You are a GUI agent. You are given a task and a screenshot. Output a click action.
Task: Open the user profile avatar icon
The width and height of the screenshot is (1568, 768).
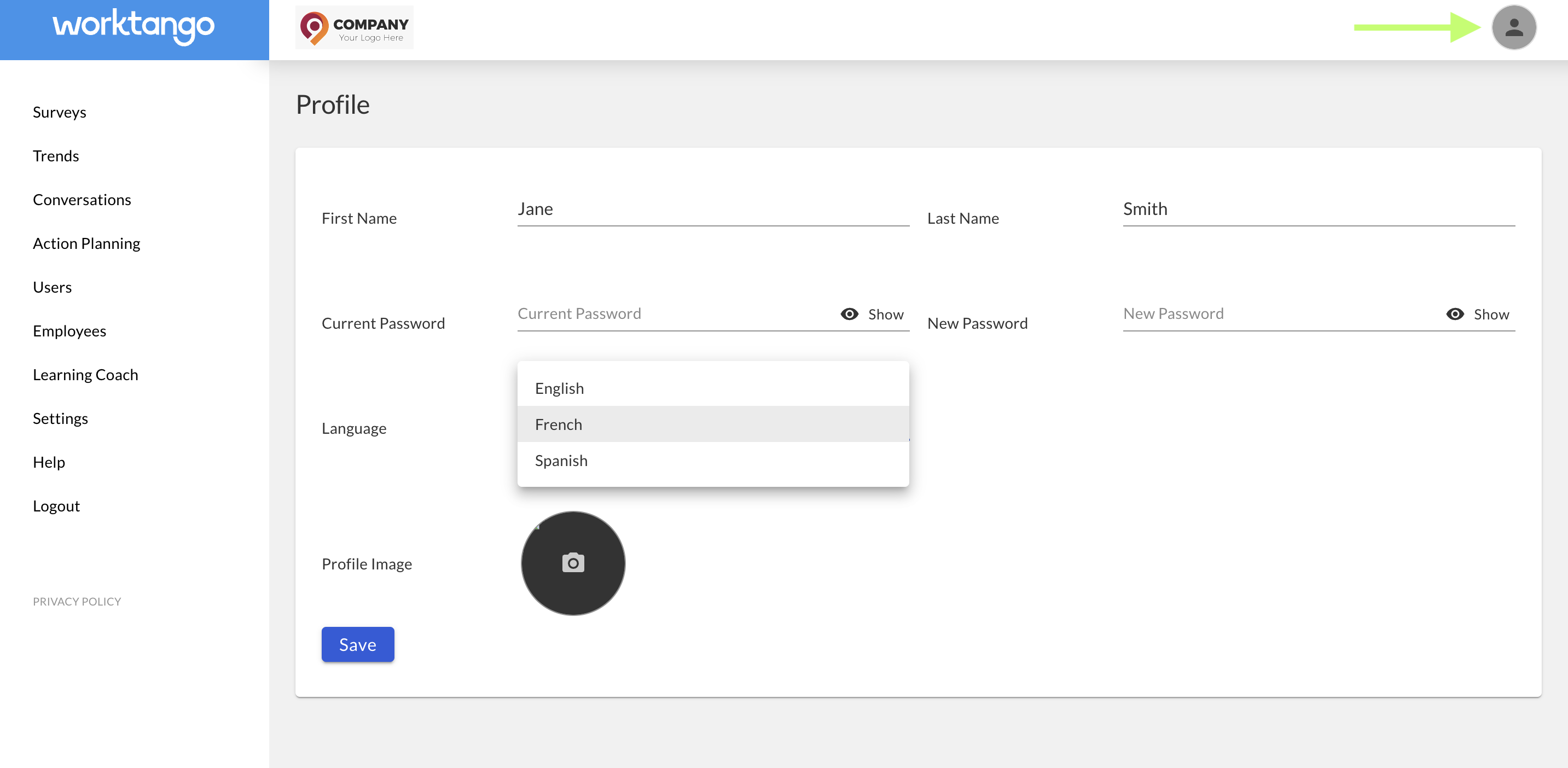1513,27
